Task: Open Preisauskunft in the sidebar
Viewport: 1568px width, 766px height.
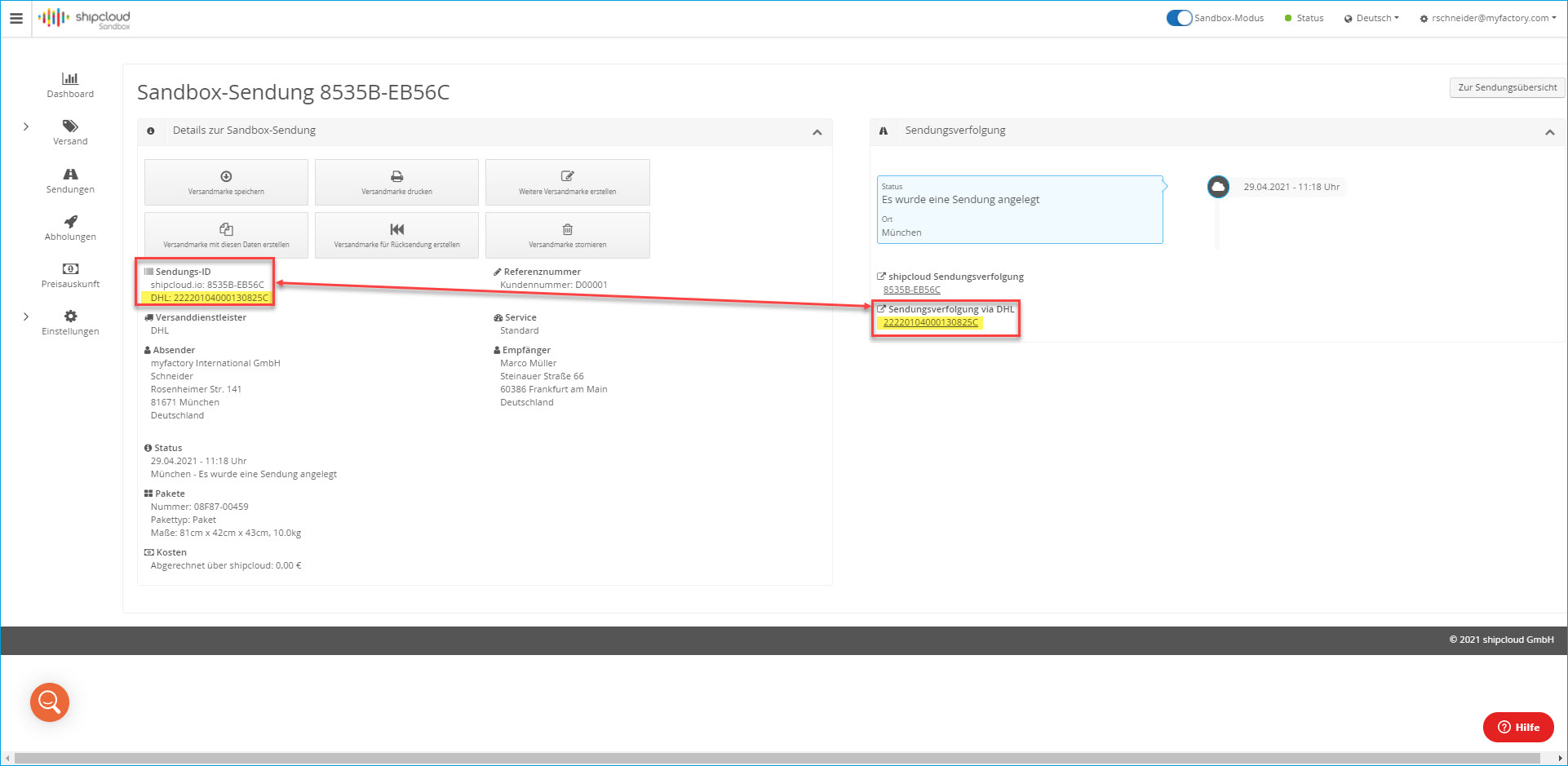Action: pos(70,275)
